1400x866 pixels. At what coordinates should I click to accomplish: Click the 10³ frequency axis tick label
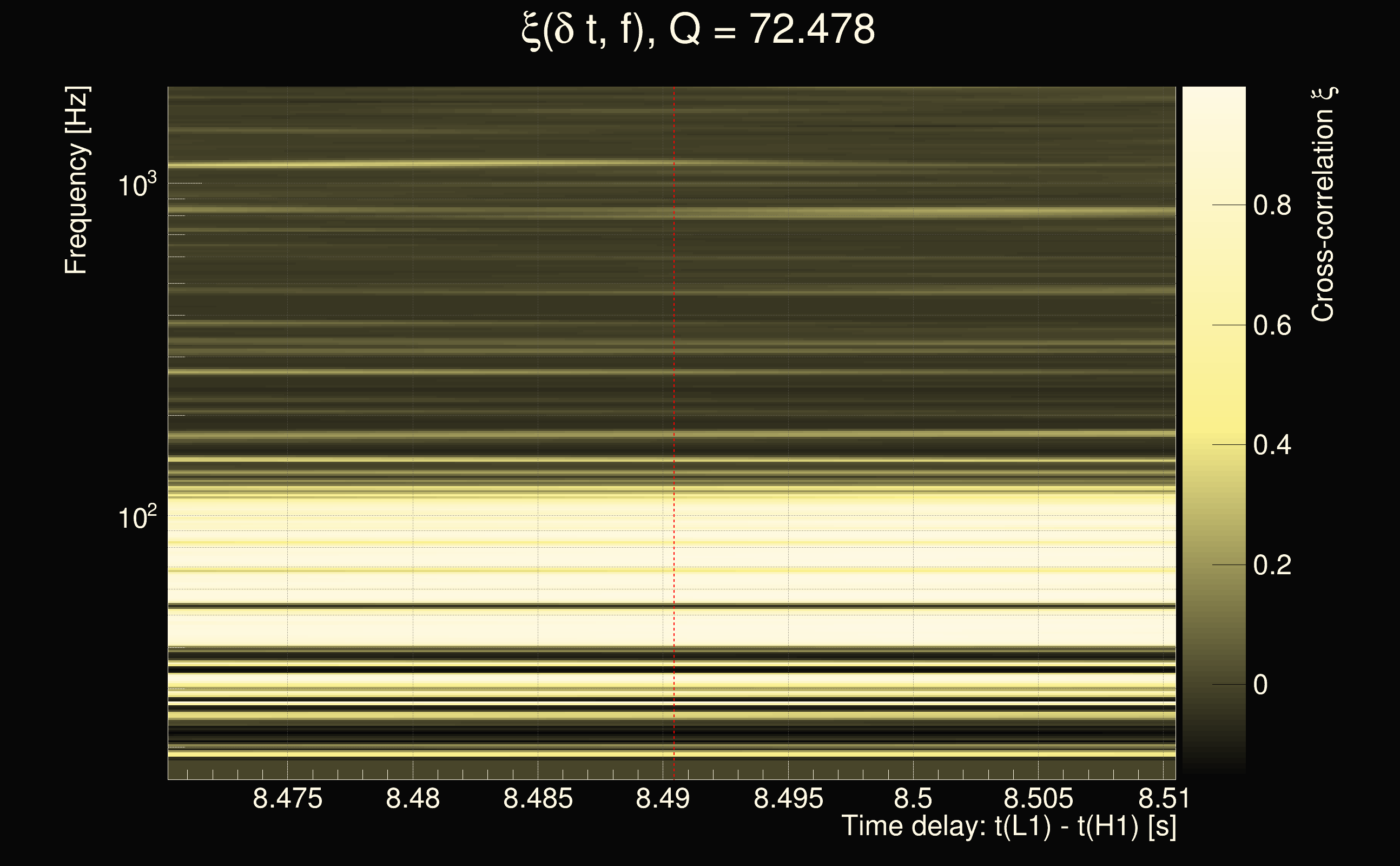pos(137,186)
